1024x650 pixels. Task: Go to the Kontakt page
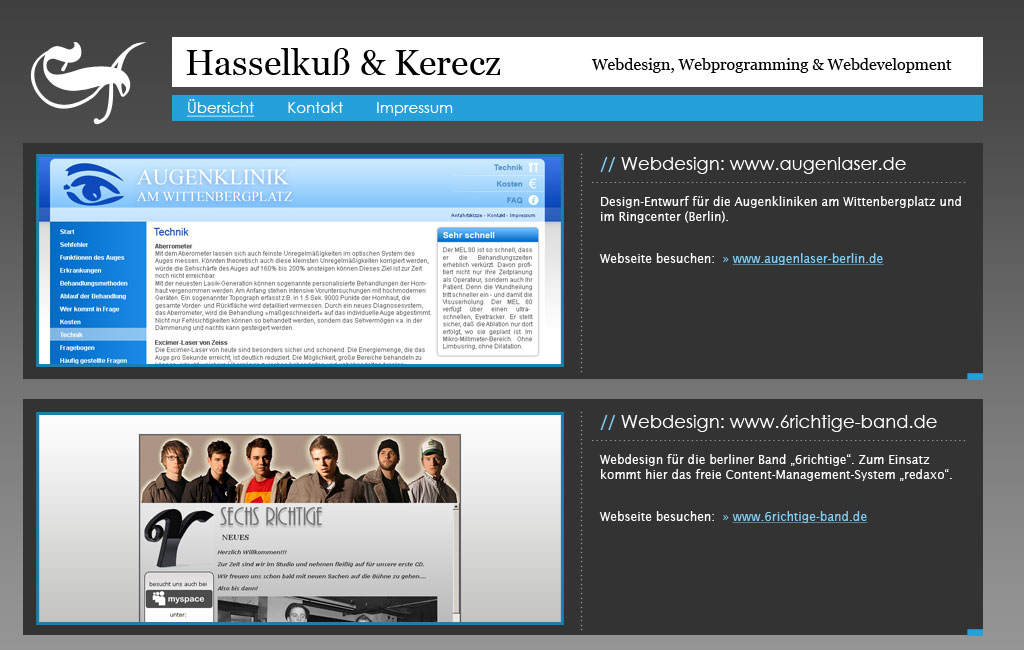click(315, 108)
